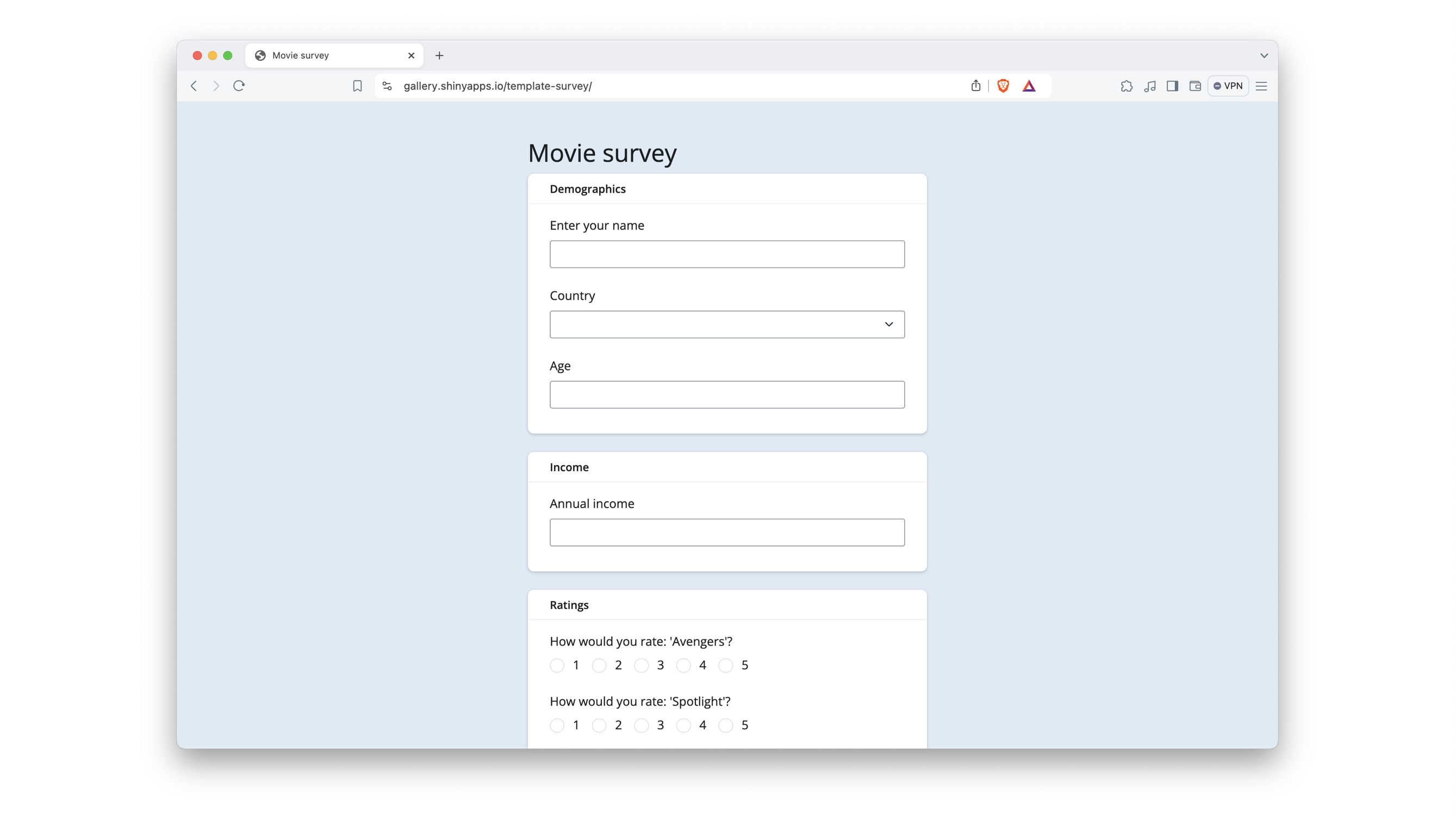Toggle the browser sidebar panel icon
The width and height of the screenshot is (1456, 818).
pyautogui.click(x=1172, y=86)
